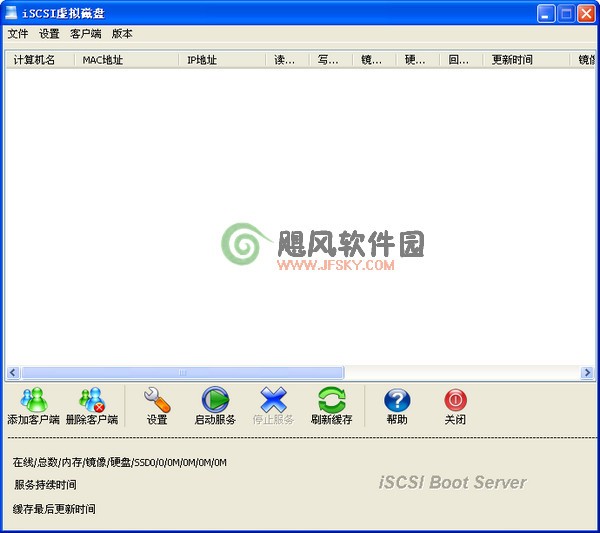Click the horizontal scrollbar thumb
Viewport: 600px width, 533px height.
183,372
